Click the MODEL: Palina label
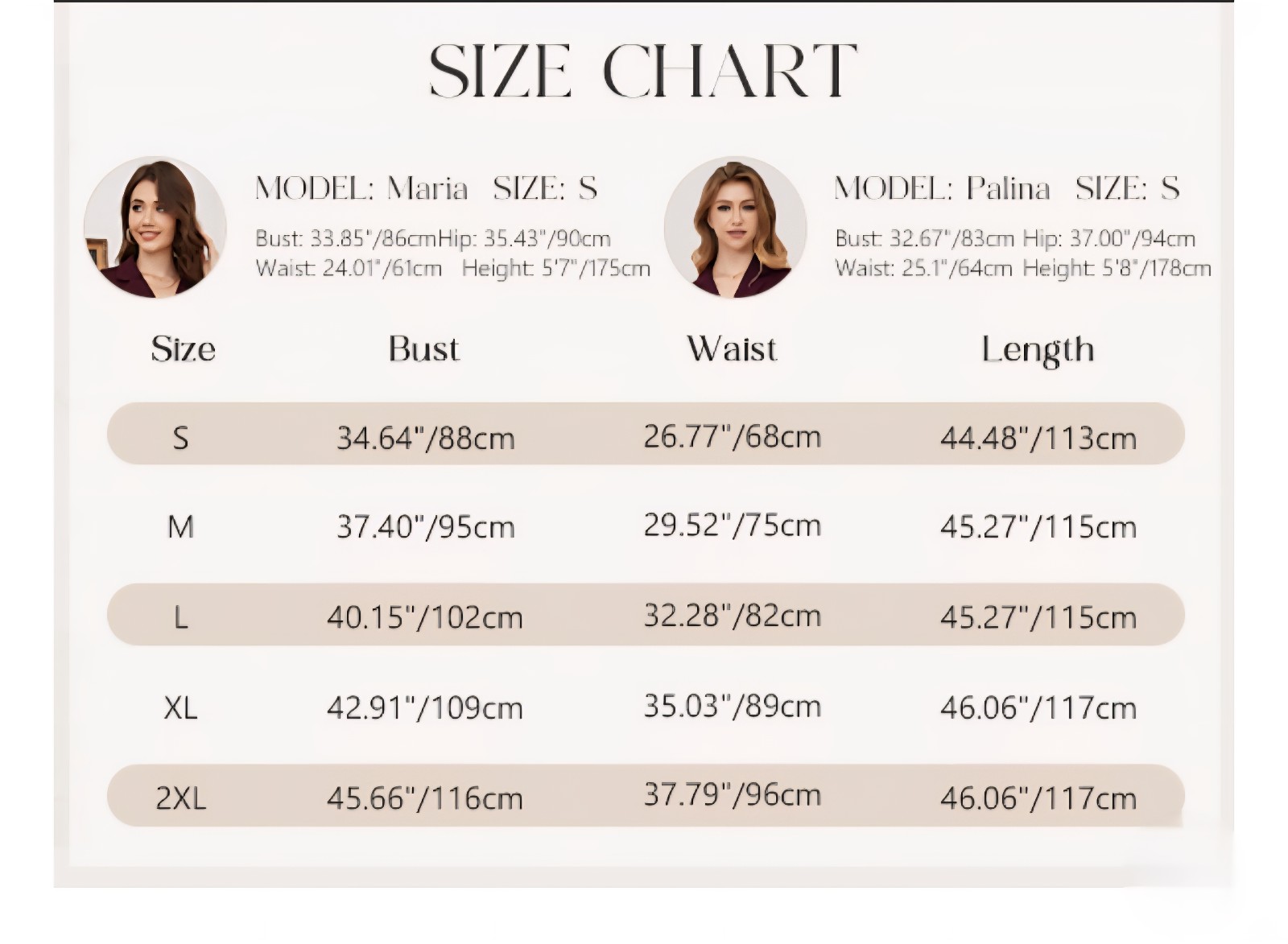This screenshot has width=1288, height=944. pyautogui.click(x=943, y=188)
